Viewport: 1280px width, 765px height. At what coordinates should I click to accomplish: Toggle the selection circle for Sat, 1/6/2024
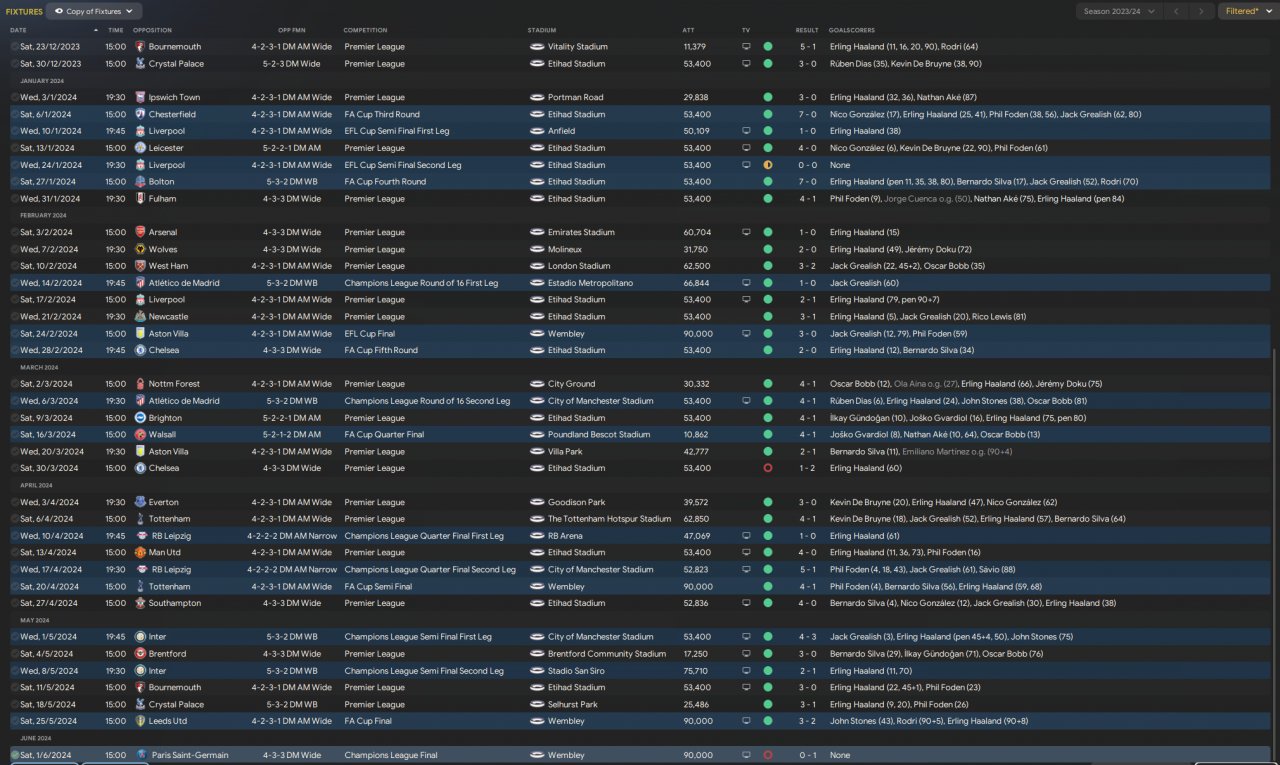tap(15, 755)
